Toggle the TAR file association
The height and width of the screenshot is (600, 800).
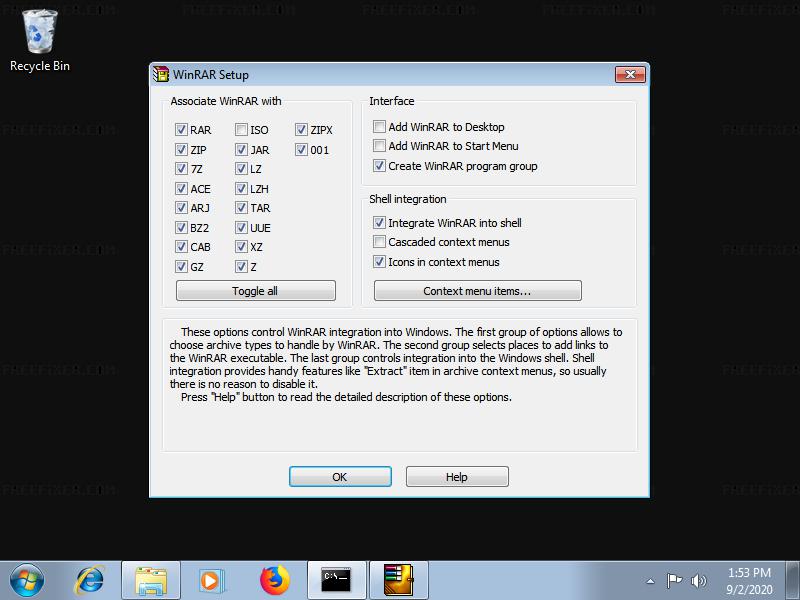click(x=241, y=208)
